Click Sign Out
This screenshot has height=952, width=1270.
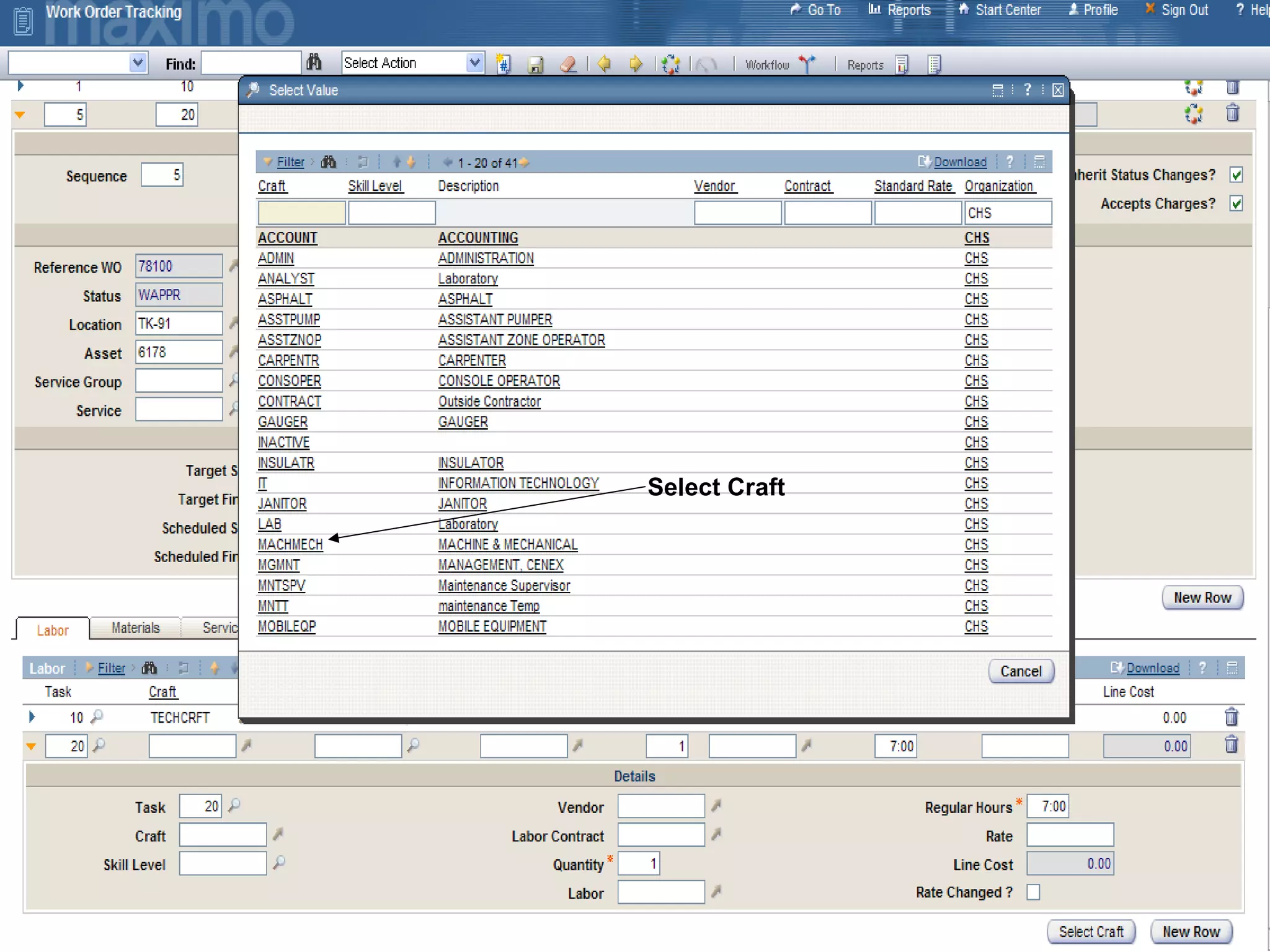(x=1177, y=10)
